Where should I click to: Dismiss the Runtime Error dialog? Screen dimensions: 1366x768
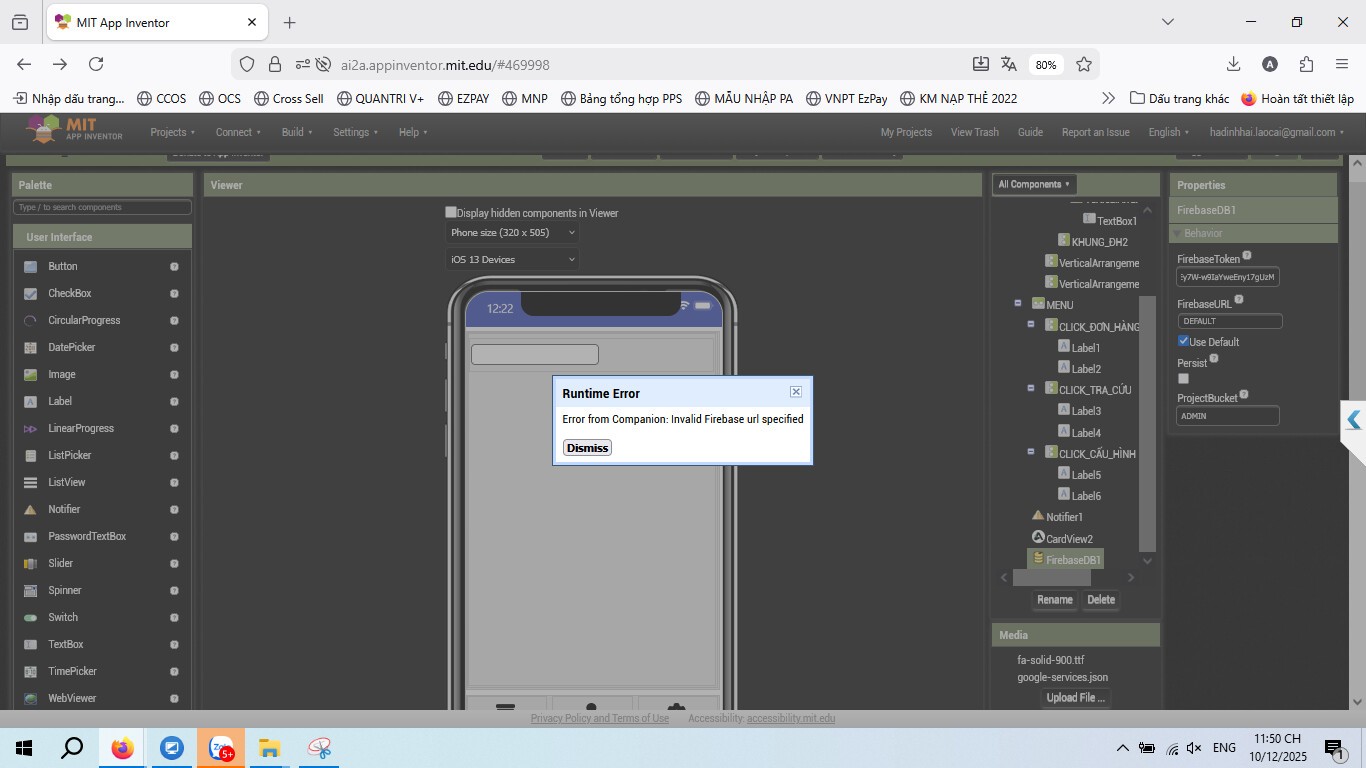[x=587, y=448]
